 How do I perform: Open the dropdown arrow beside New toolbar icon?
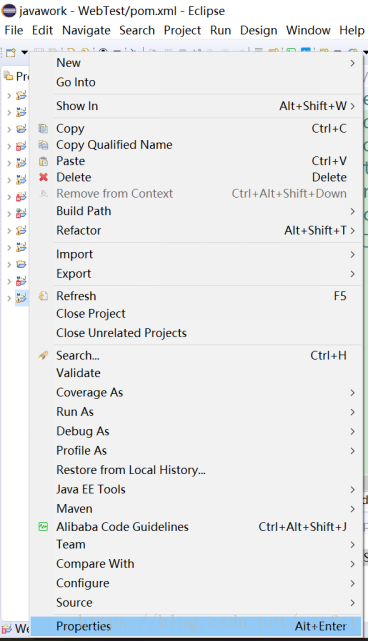[x=24, y=52]
